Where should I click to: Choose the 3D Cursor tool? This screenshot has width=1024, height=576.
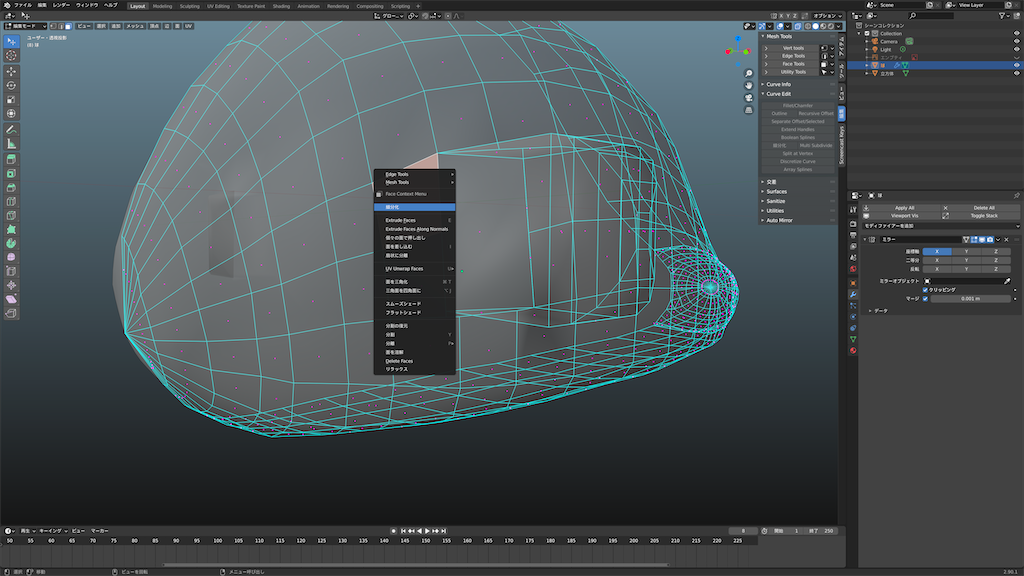pyautogui.click(x=11, y=56)
